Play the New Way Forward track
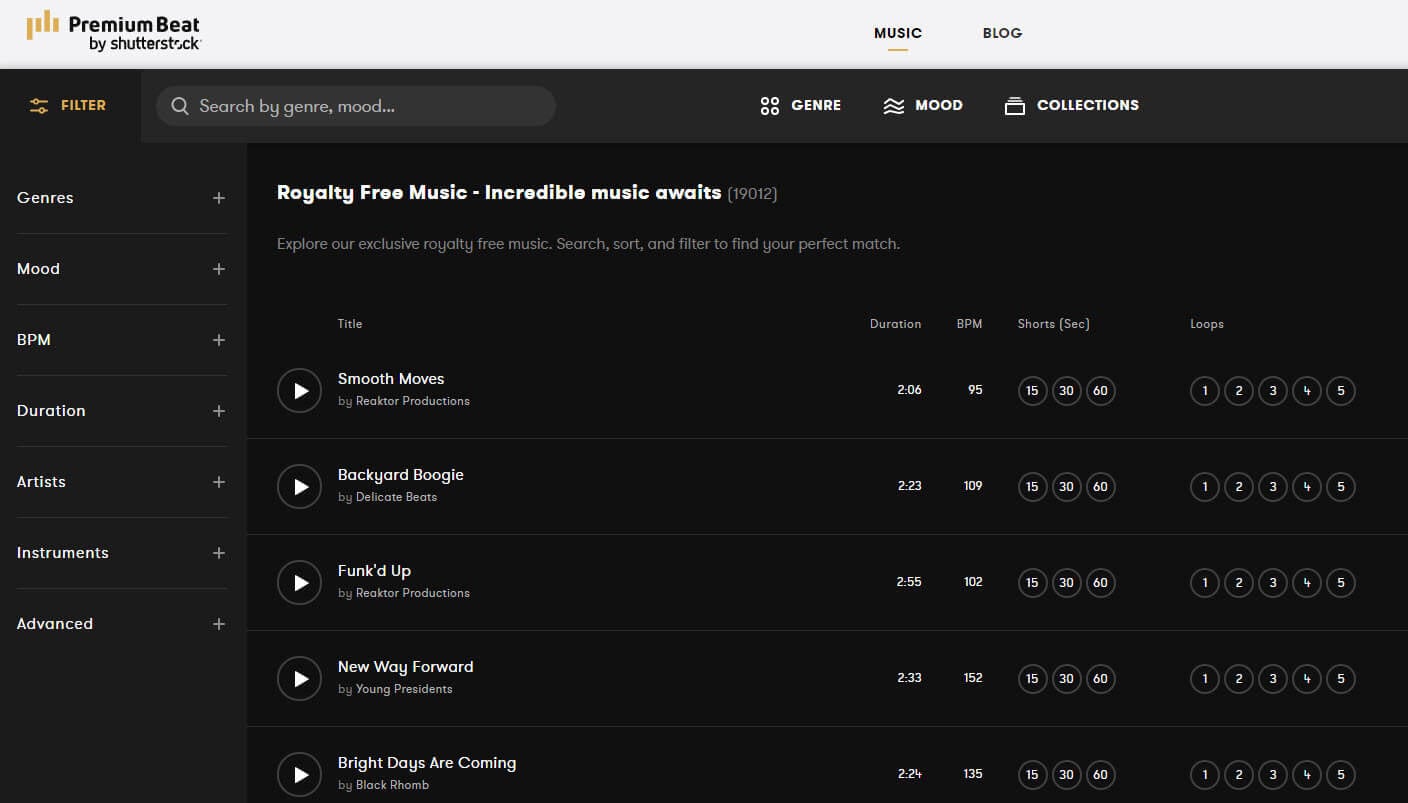 [x=299, y=678]
